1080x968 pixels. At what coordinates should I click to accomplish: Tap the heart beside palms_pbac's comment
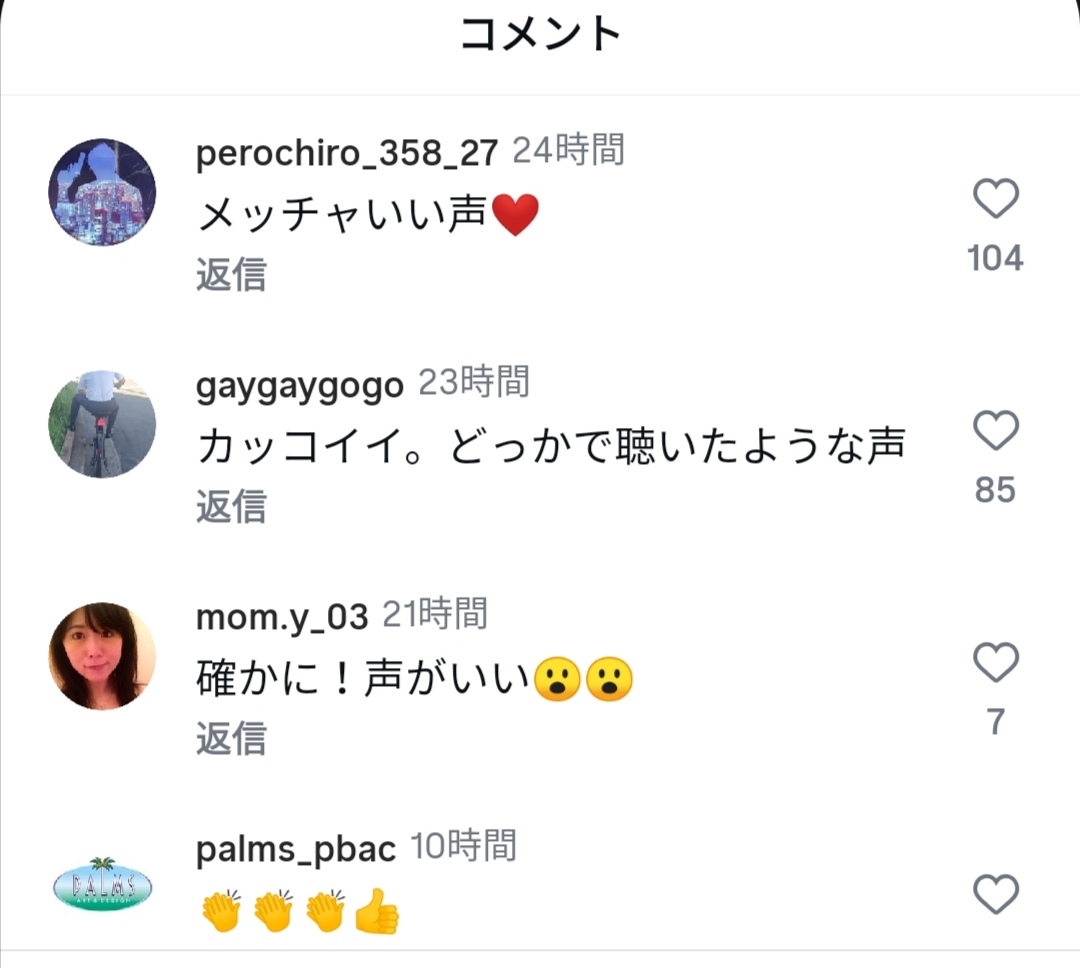pyautogui.click(x=995, y=894)
